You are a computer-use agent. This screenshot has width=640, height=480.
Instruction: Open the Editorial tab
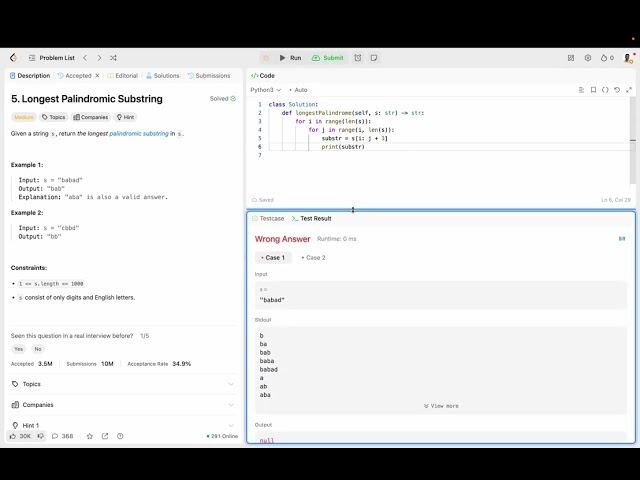point(122,76)
